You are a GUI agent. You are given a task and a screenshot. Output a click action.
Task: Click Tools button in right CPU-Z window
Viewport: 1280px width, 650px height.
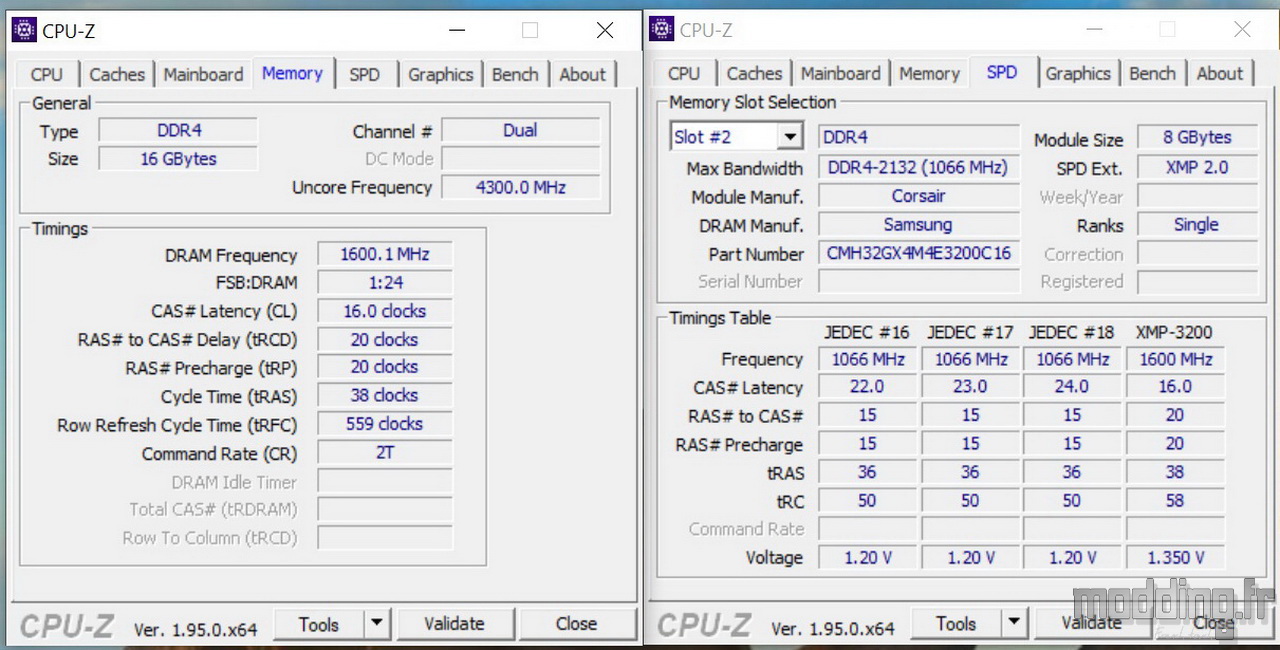pyautogui.click(x=956, y=623)
